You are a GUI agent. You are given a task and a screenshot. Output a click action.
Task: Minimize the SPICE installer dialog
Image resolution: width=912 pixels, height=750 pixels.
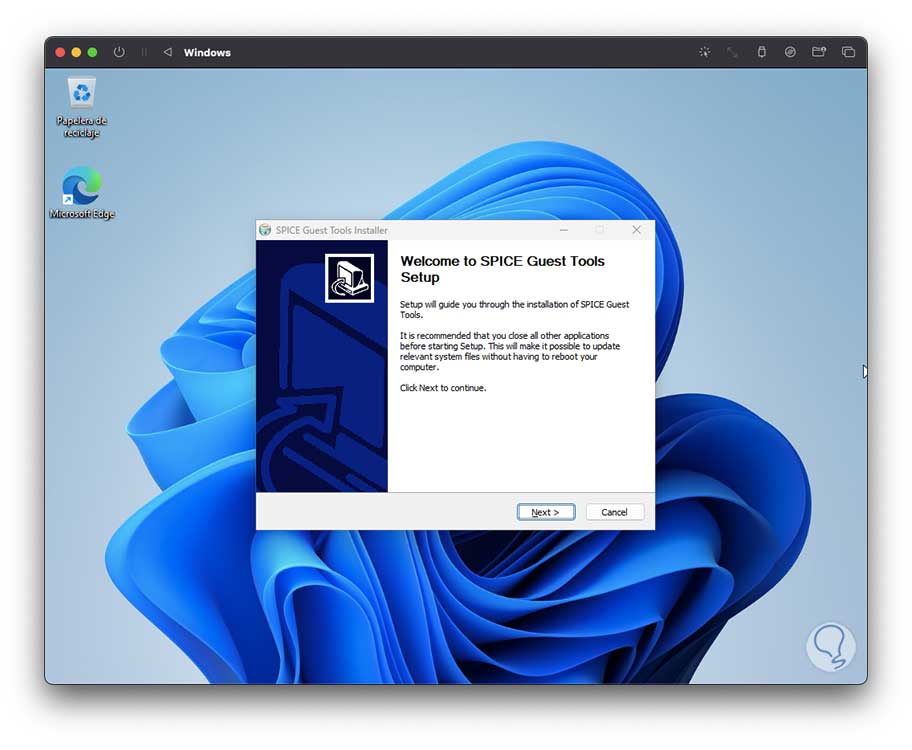click(564, 230)
